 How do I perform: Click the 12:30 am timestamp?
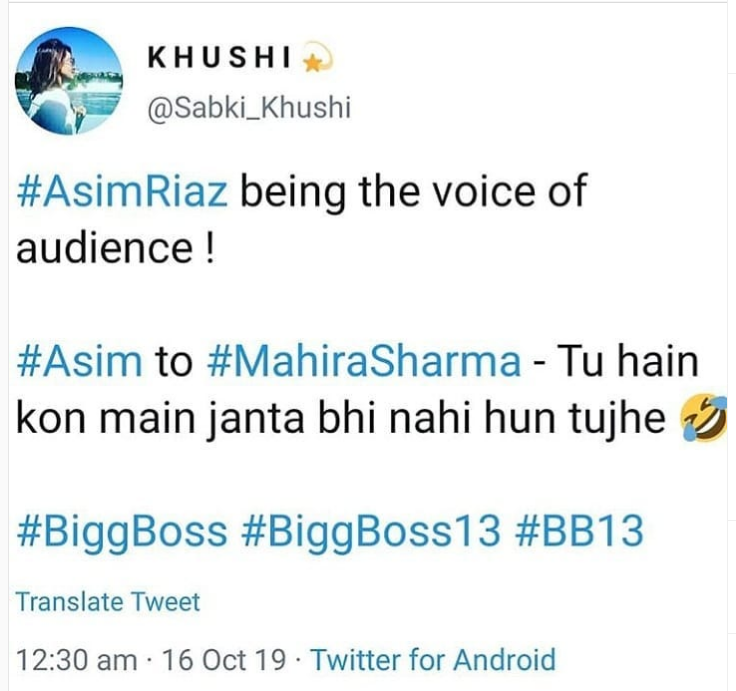point(77,660)
